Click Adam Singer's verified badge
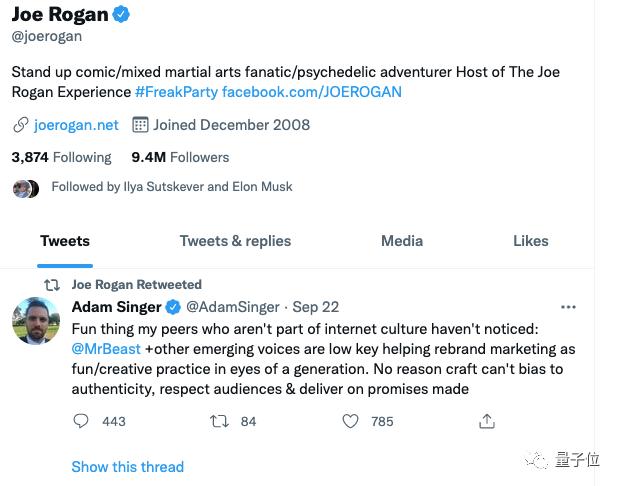The image size is (619, 486). (x=172, y=307)
